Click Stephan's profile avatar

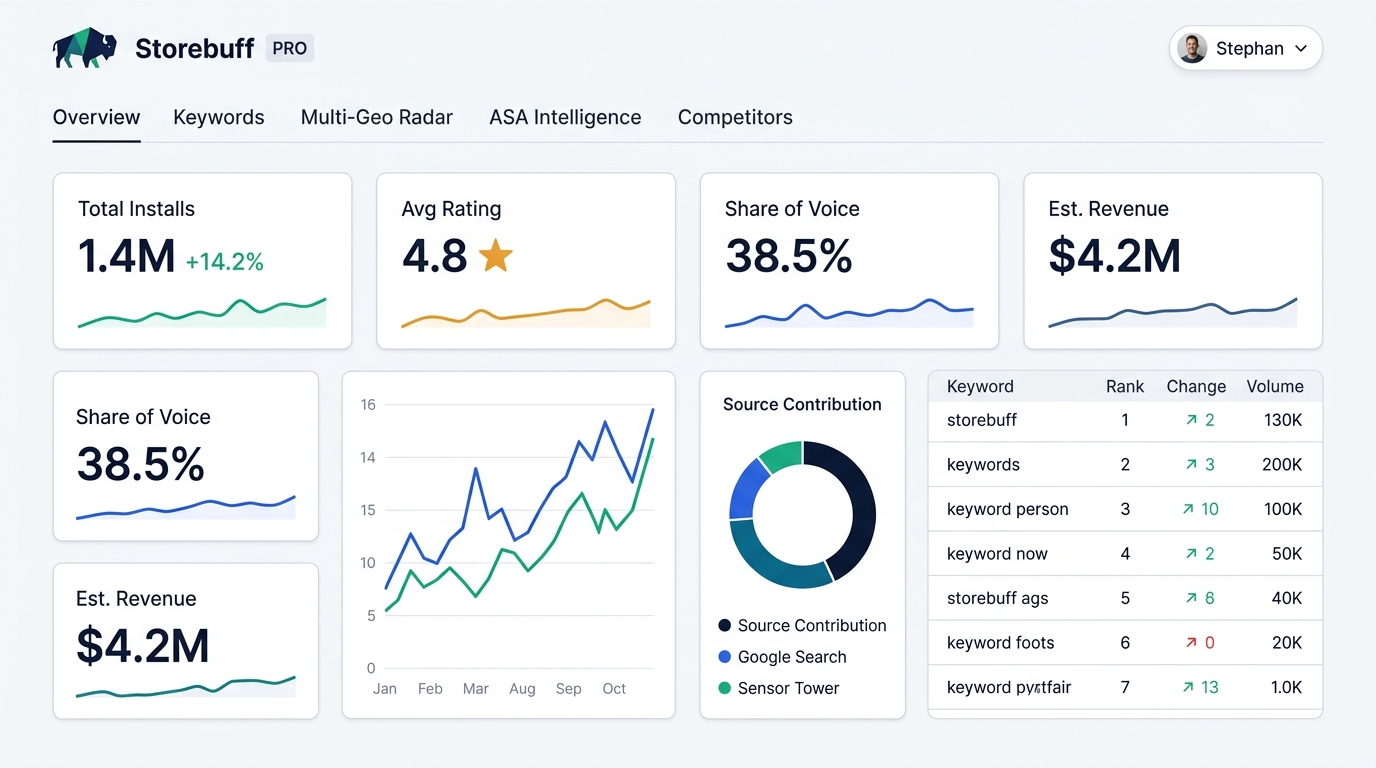pos(1192,48)
